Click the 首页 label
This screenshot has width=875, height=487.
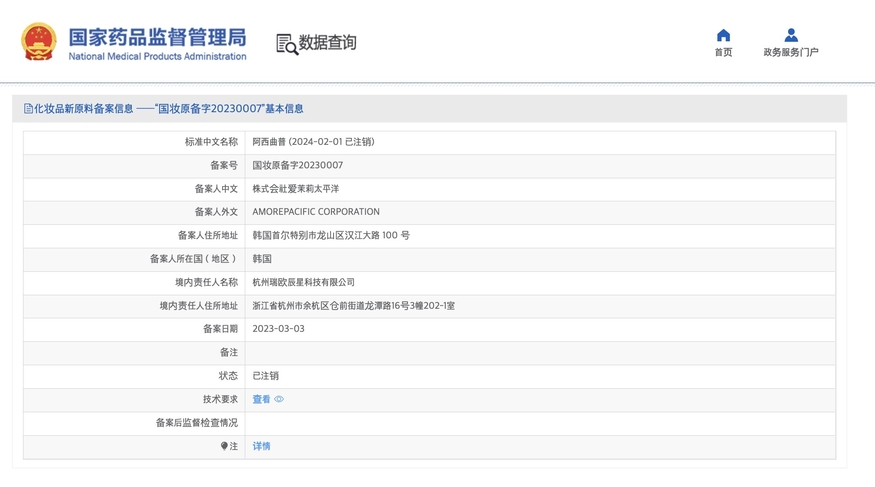tap(723, 52)
